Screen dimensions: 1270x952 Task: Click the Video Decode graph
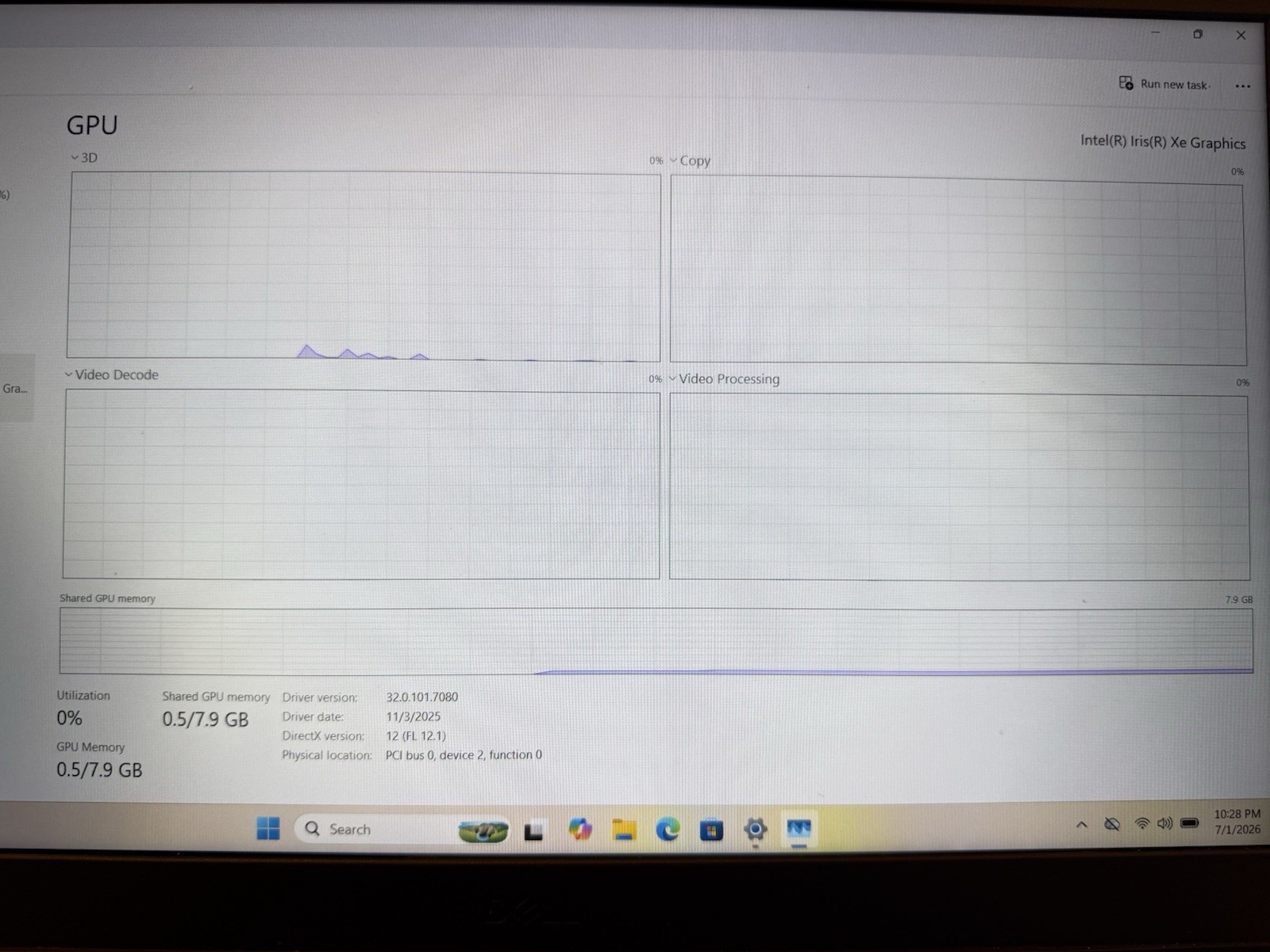(361, 484)
